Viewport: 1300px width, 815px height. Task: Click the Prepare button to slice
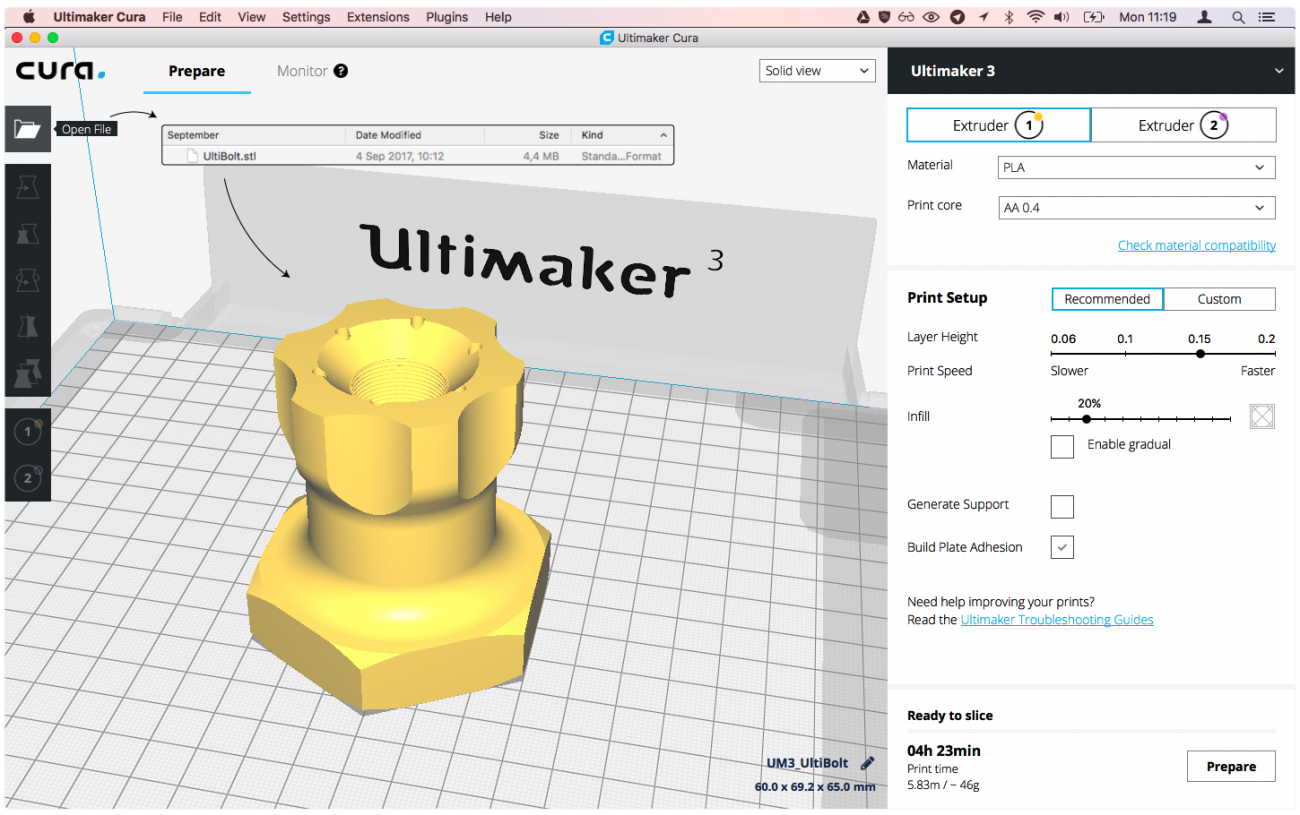click(x=1231, y=766)
